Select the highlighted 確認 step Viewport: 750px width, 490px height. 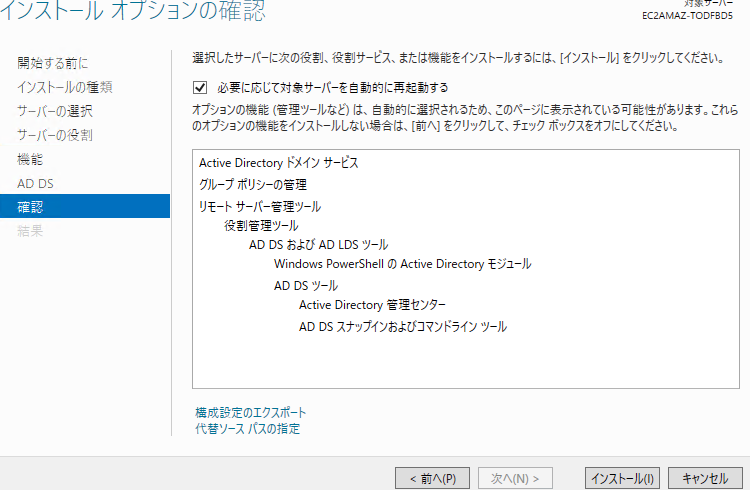(85, 206)
